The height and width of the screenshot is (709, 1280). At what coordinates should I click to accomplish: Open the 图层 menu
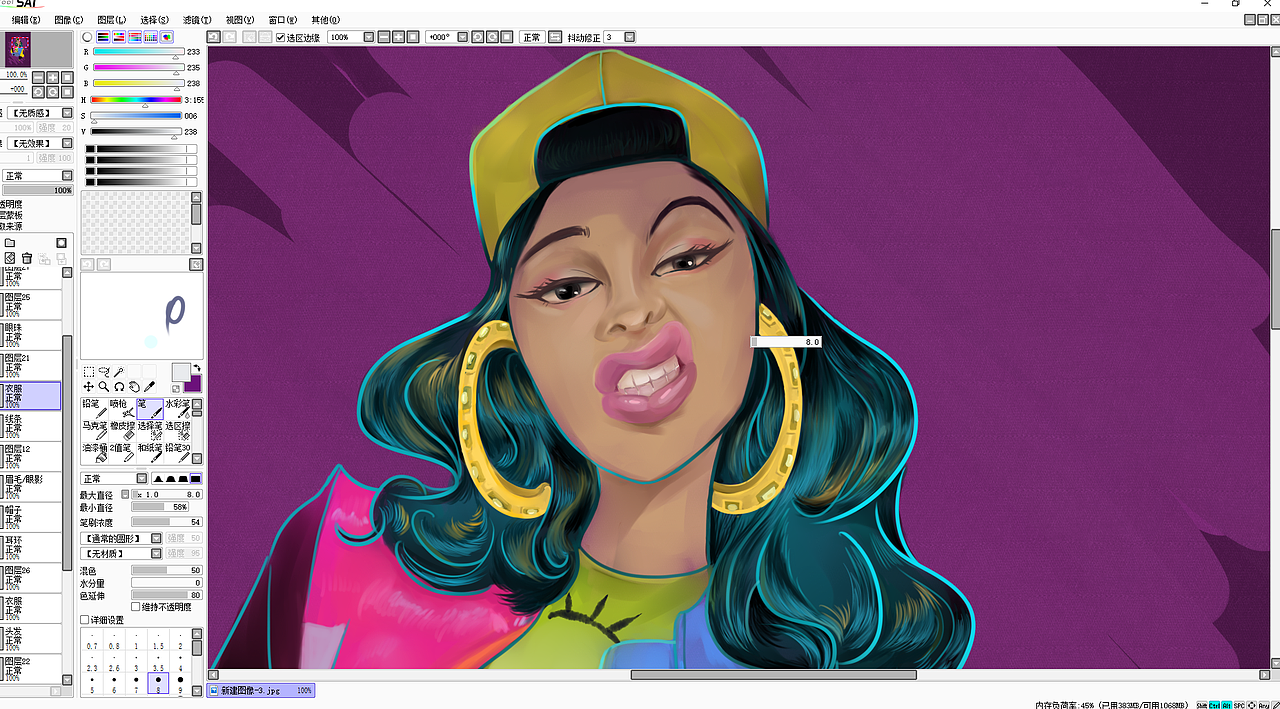click(x=112, y=20)
